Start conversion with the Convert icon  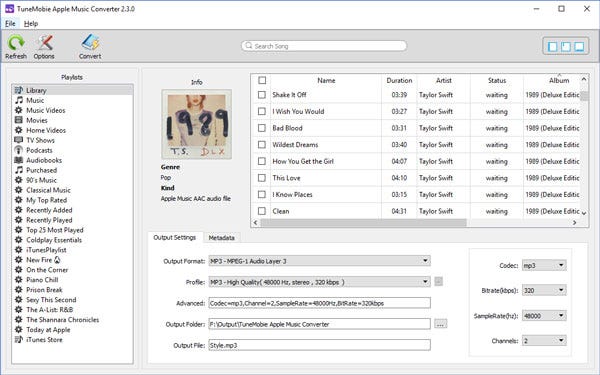[90, 42]
